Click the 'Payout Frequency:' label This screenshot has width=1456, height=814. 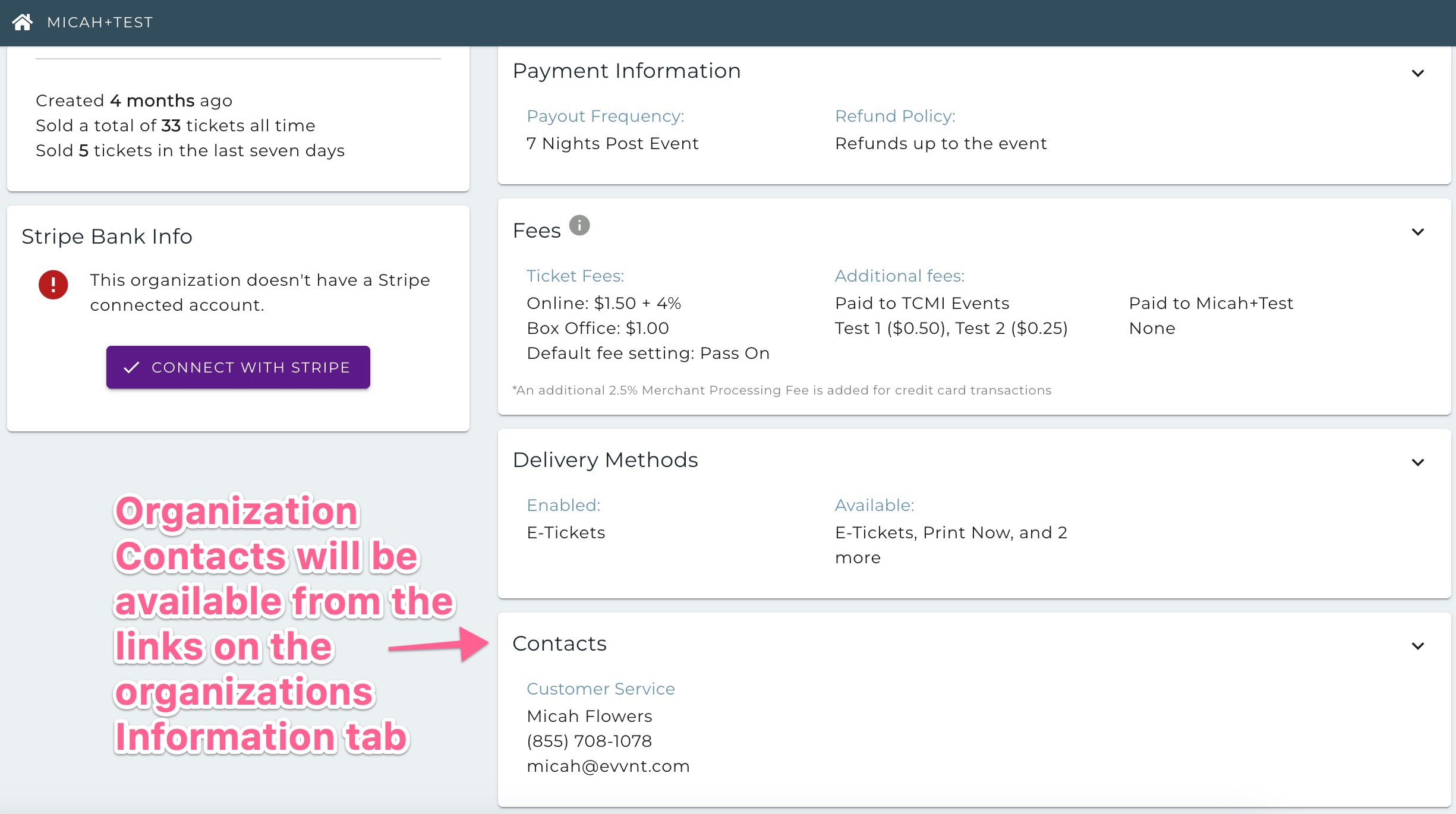coord(606,116)
